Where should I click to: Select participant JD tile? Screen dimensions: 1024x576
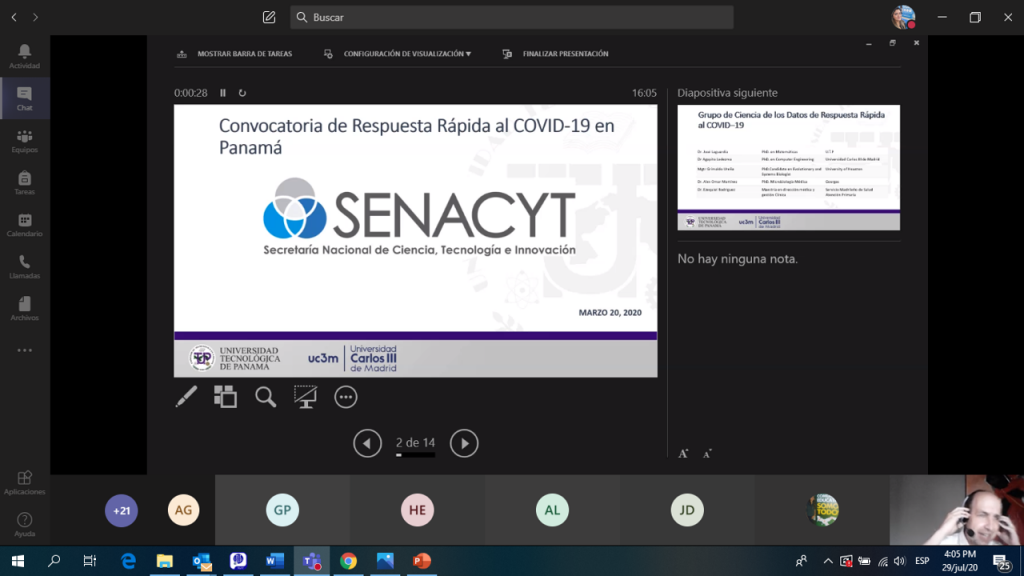(x=687, y=510)
